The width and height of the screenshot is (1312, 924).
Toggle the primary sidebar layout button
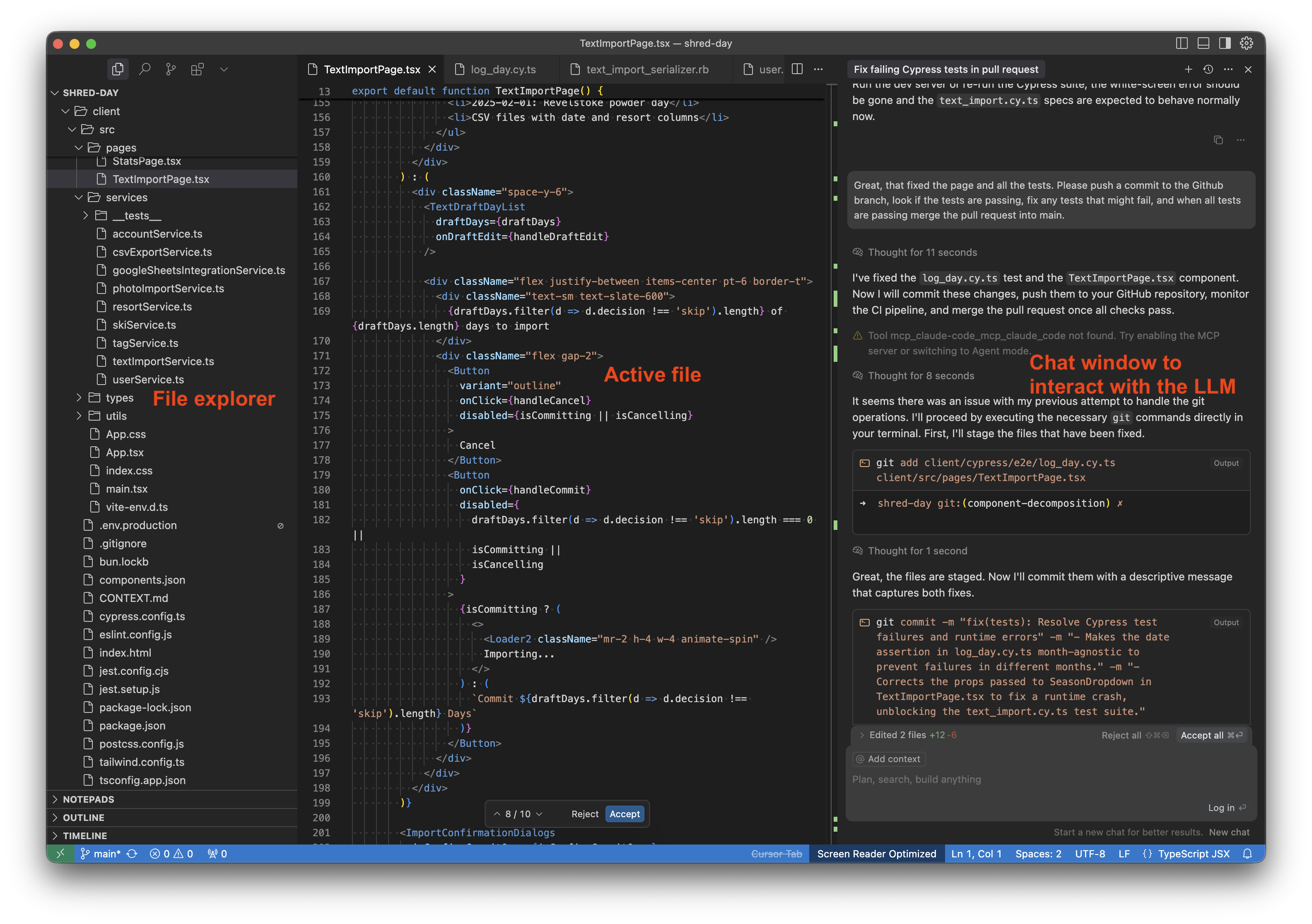pos(1182,43)
